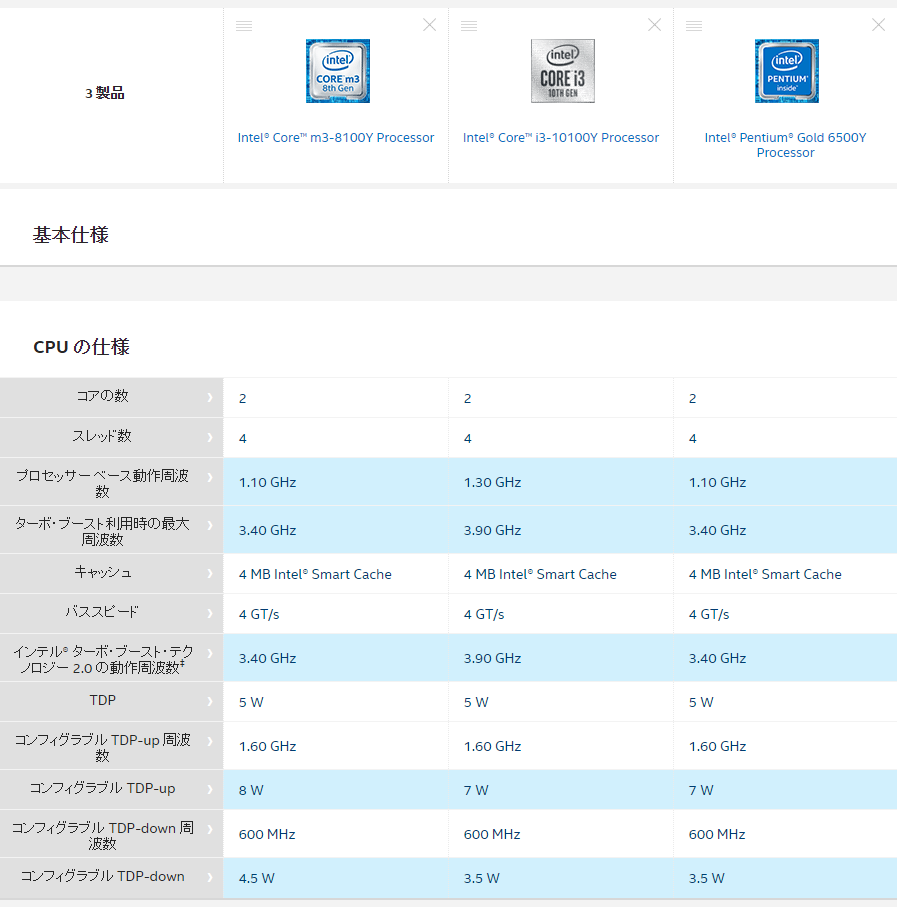Expand the コアの数 row details
Viewport: 897px width, 907px height.
[x=210, y=397]
